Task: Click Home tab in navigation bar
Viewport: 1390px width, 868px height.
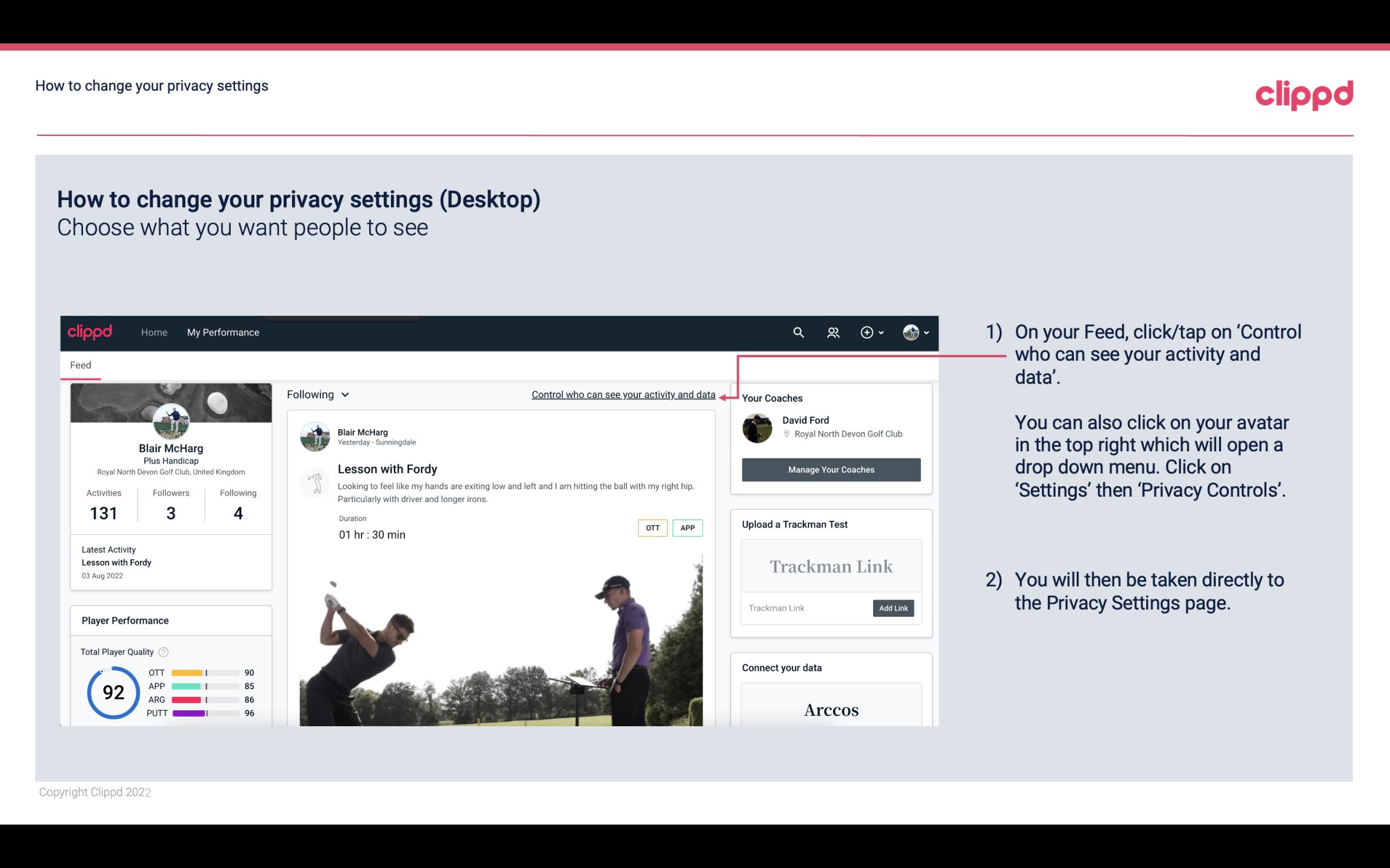Action: (153, 332)
